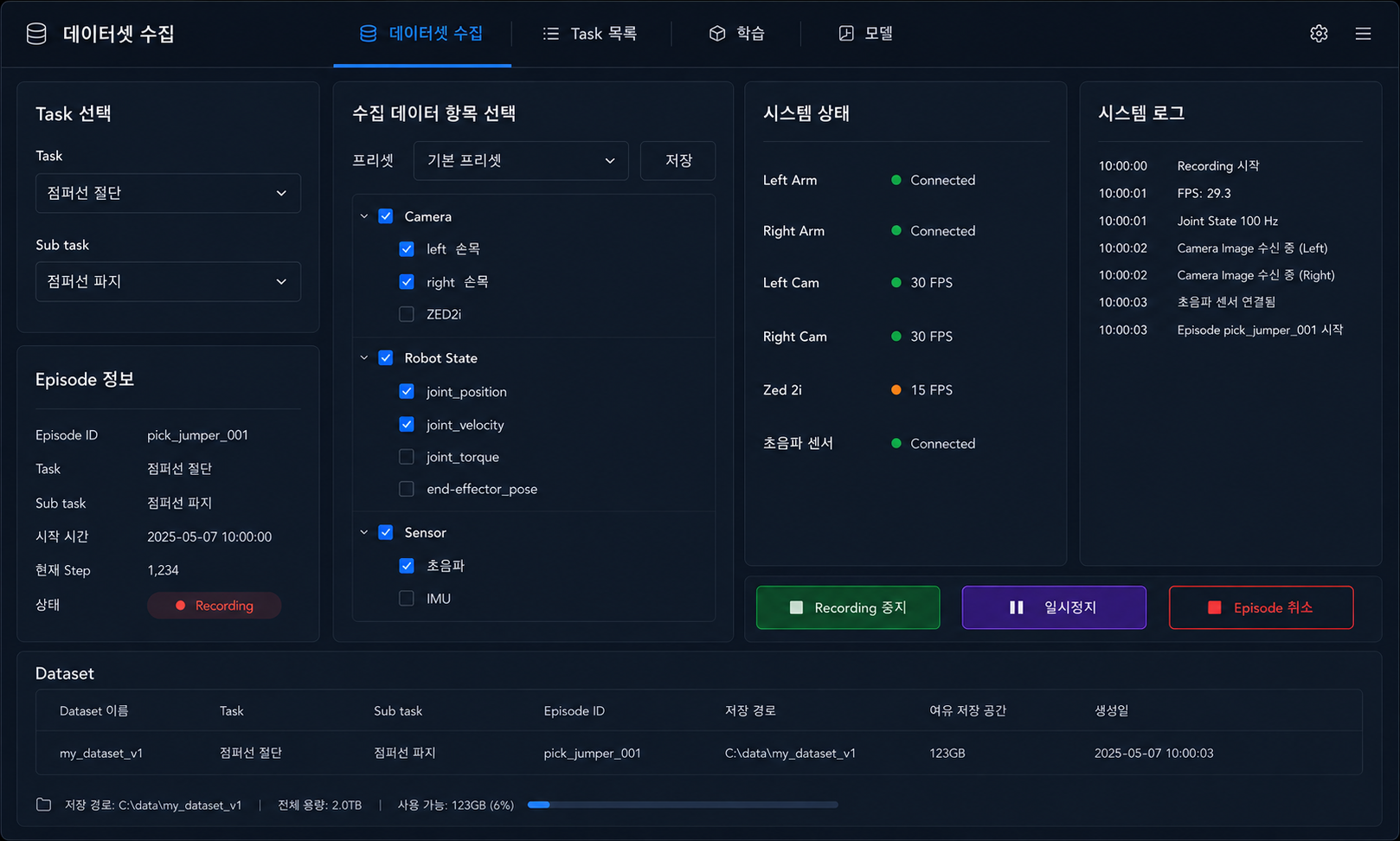The width and height of the screenshot is (1400, 841).
Task: Click the 현재 Step value 1,234
Action: pyautogui.click(x=163, y=570)
